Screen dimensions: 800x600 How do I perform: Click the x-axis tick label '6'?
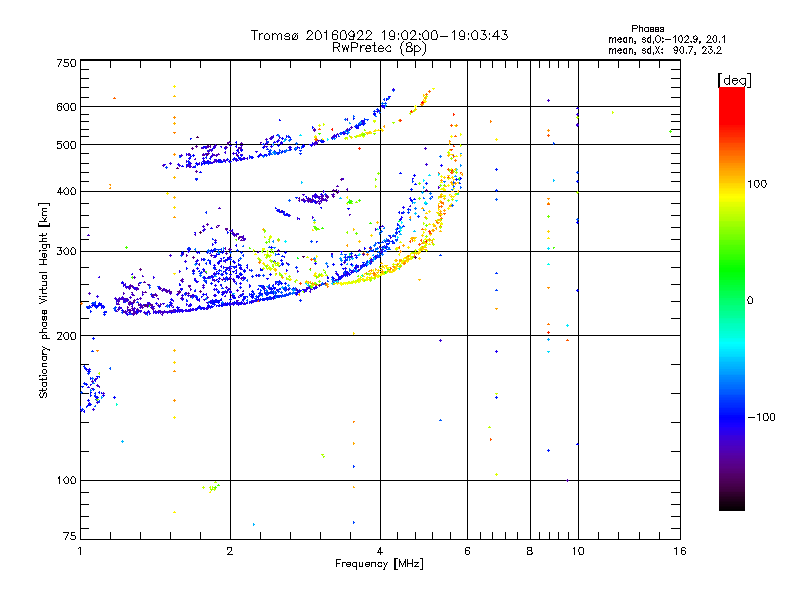pos(467,551)
